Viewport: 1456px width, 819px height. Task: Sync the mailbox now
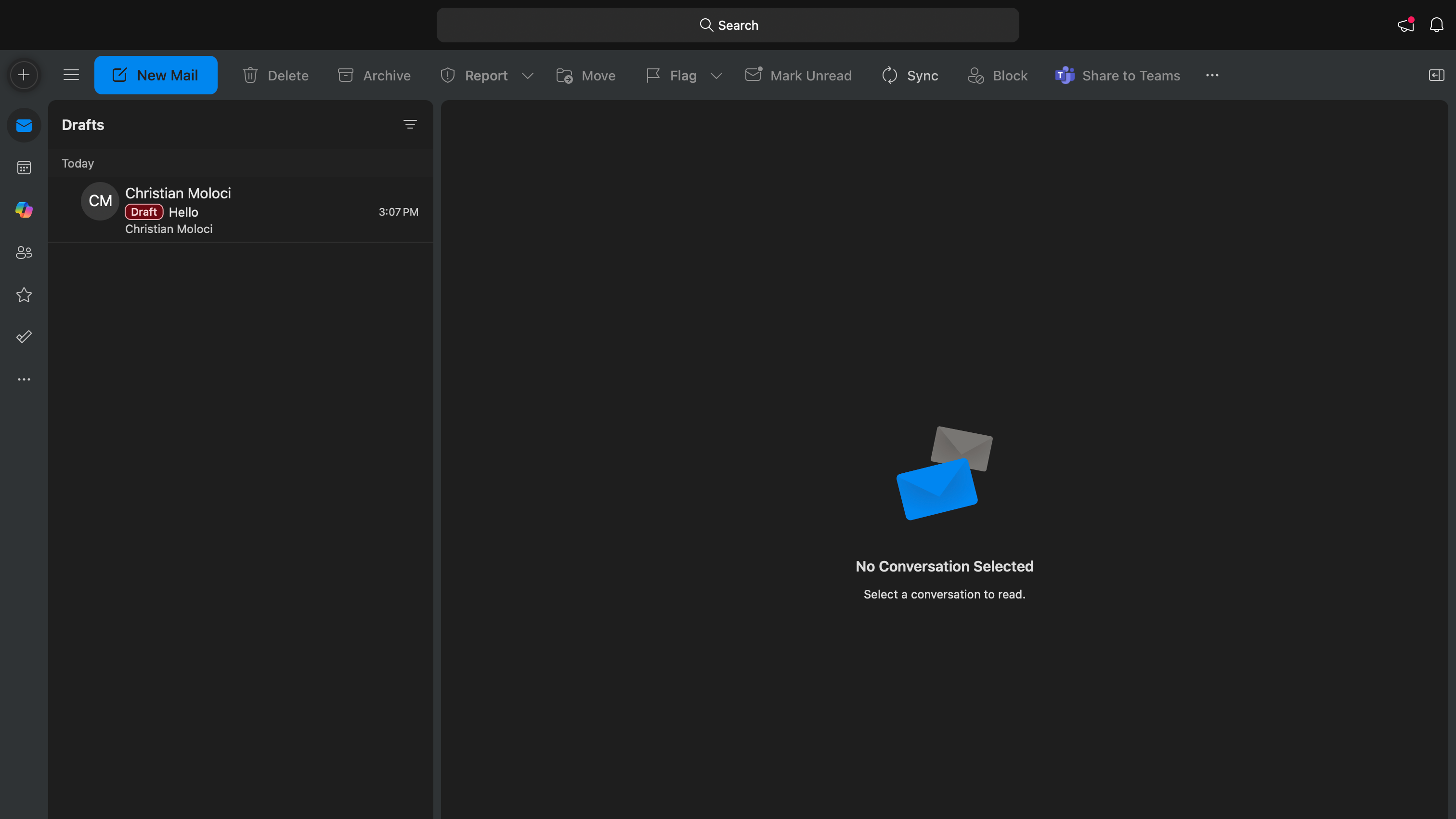pyautogui.click(x=910, y=75)
